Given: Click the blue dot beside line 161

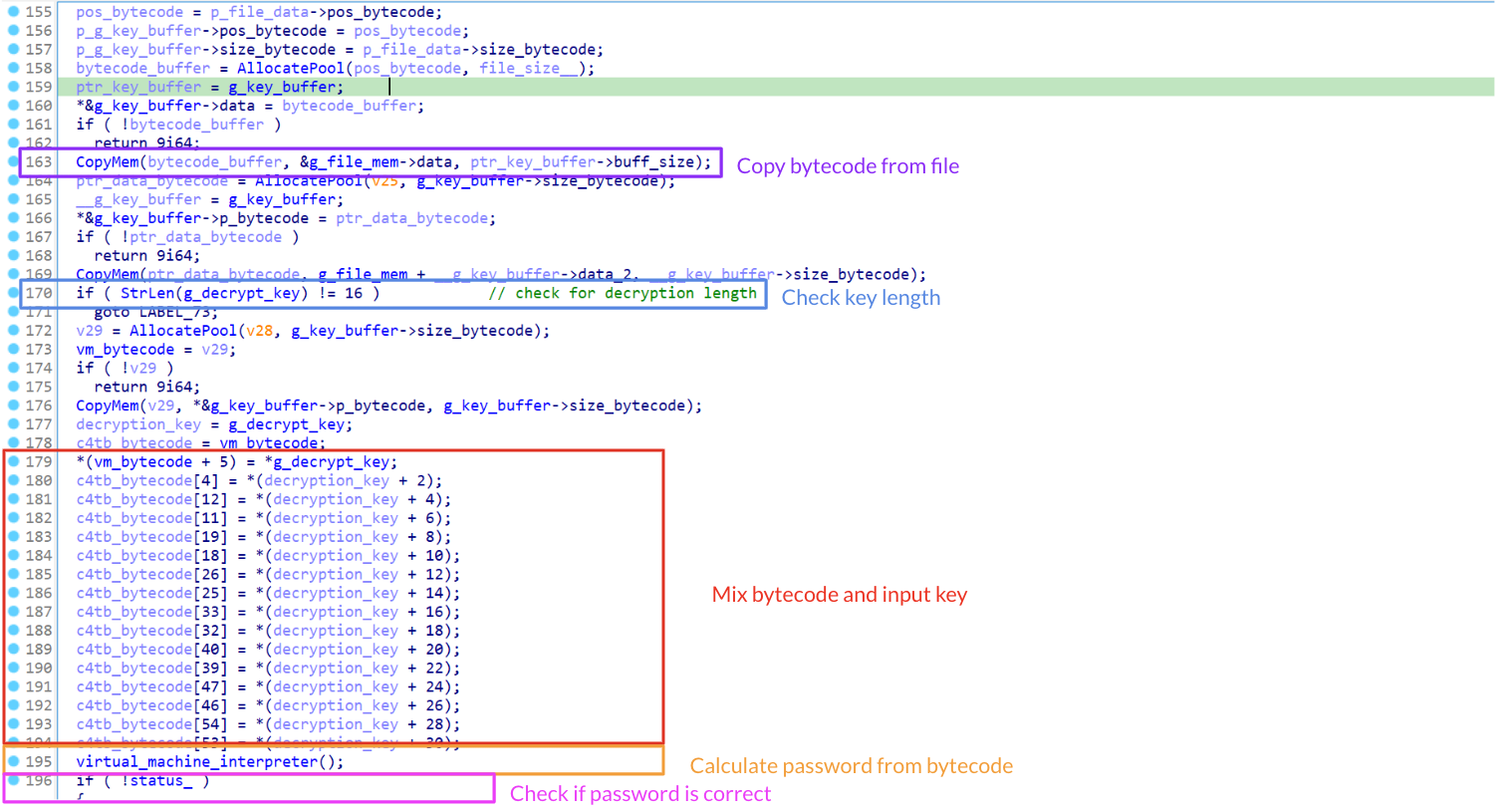Looking at the screenshot, I should 14,125.
